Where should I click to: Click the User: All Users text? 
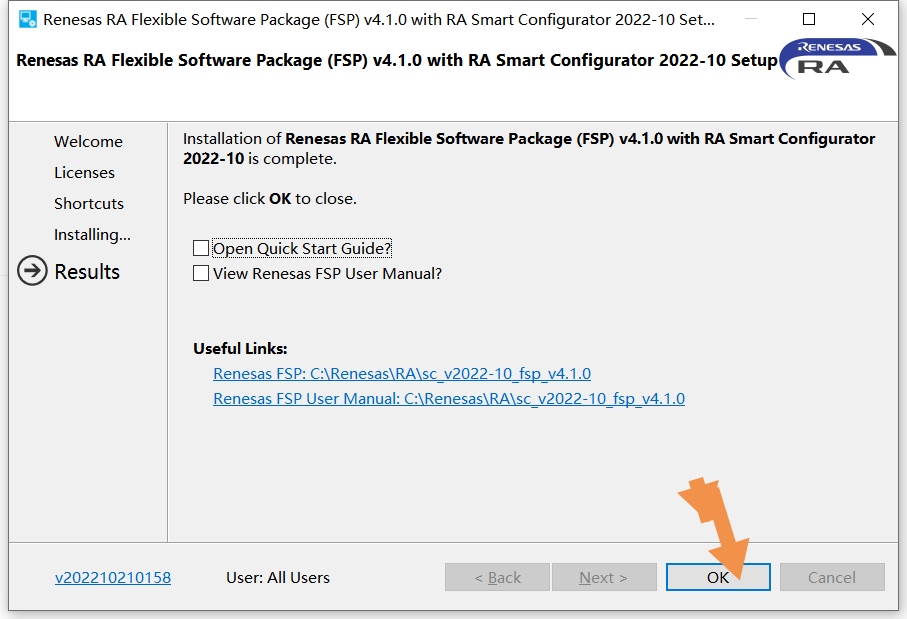tap(278, 577)
